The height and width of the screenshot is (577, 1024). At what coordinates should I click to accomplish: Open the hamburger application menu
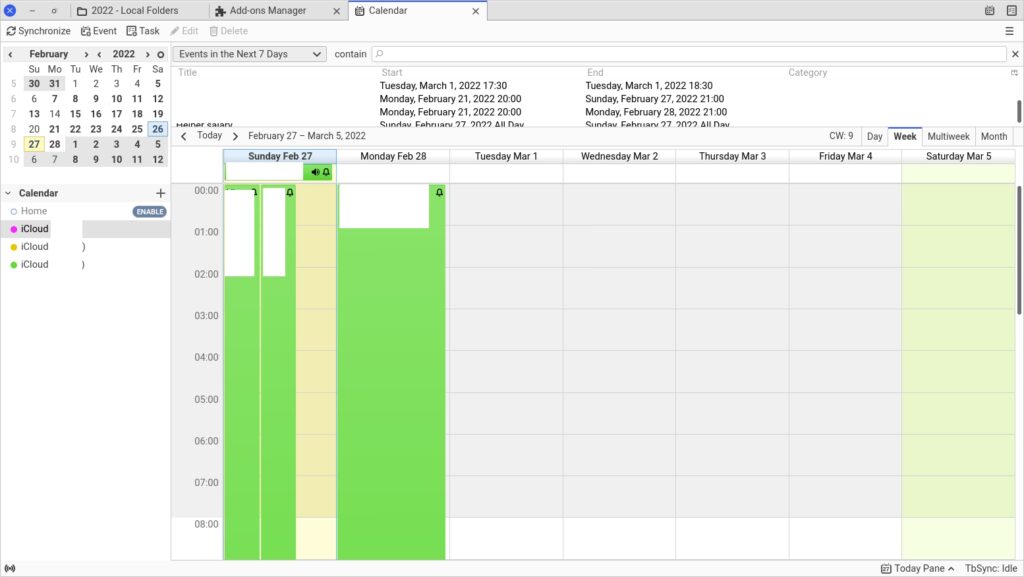(x=1009, y=31)
